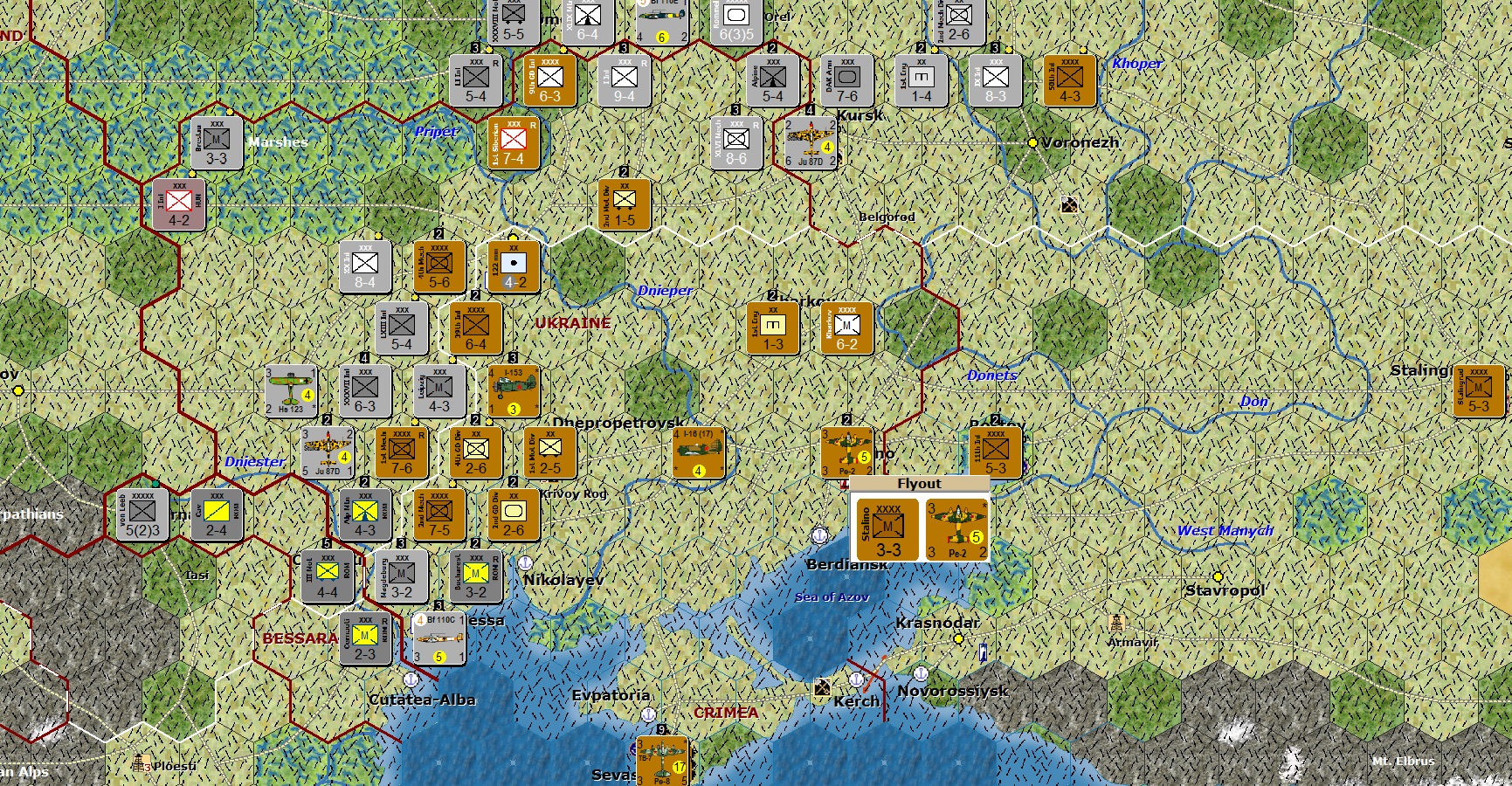This screenshot has width=1512, height=786.
Task: Select the 11th Inf 5-3 Soviet army
Action: click(x=996, y=452)
